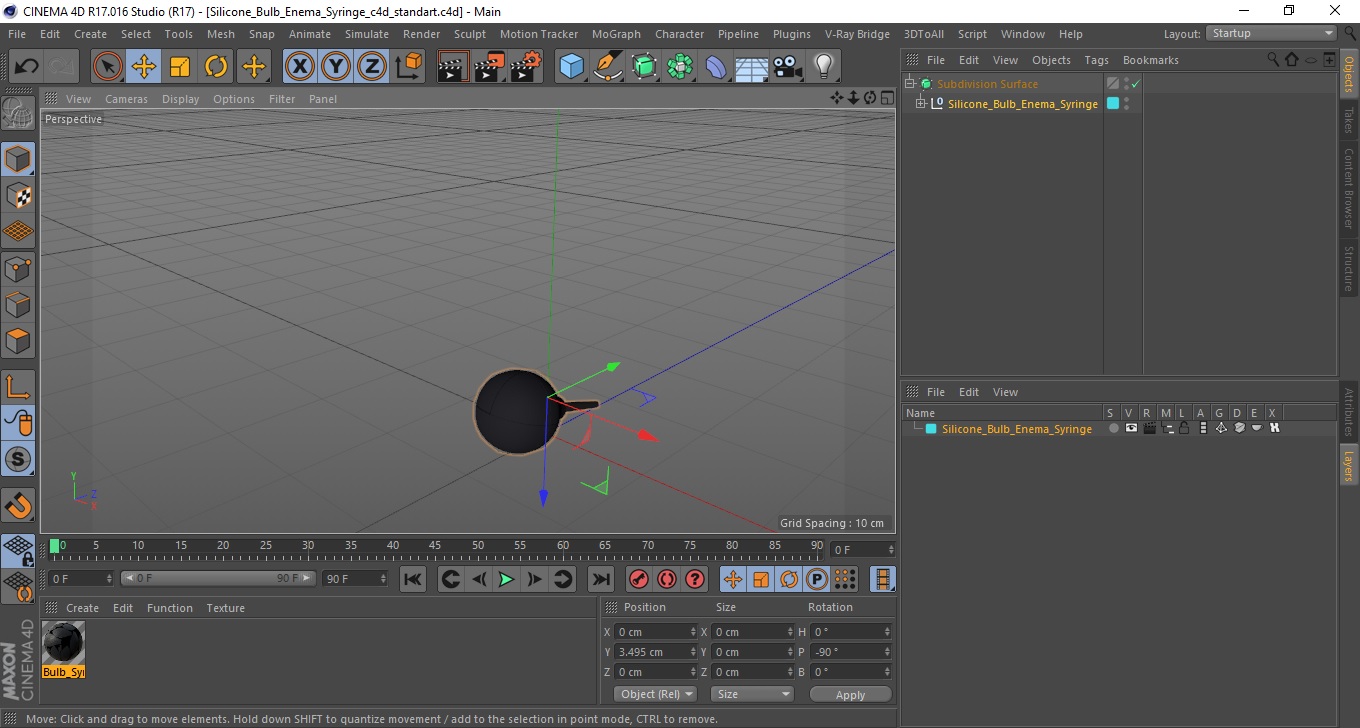Go to end of animation
This screenshot has width=1360, height=728.
click(x=600, y=579)
